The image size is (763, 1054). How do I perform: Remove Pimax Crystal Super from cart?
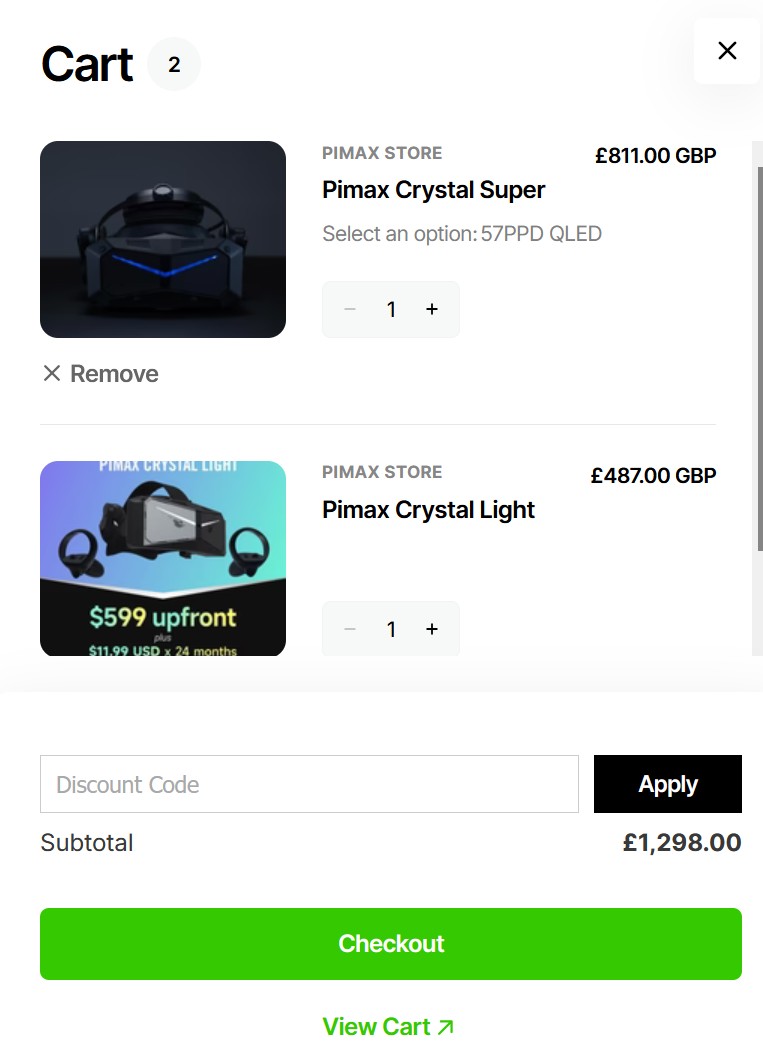[101, 374]
